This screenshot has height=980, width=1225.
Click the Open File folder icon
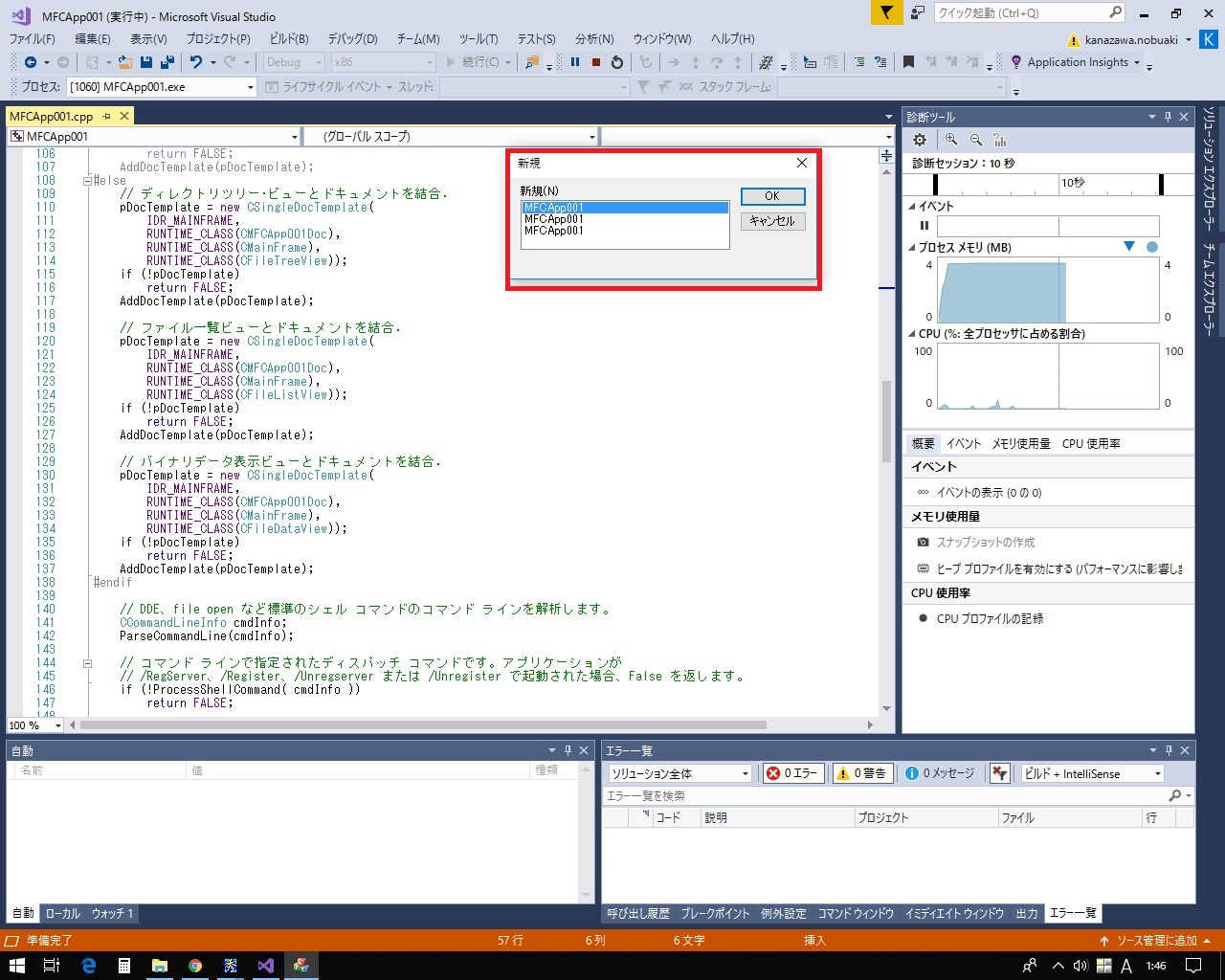point(124,62)
